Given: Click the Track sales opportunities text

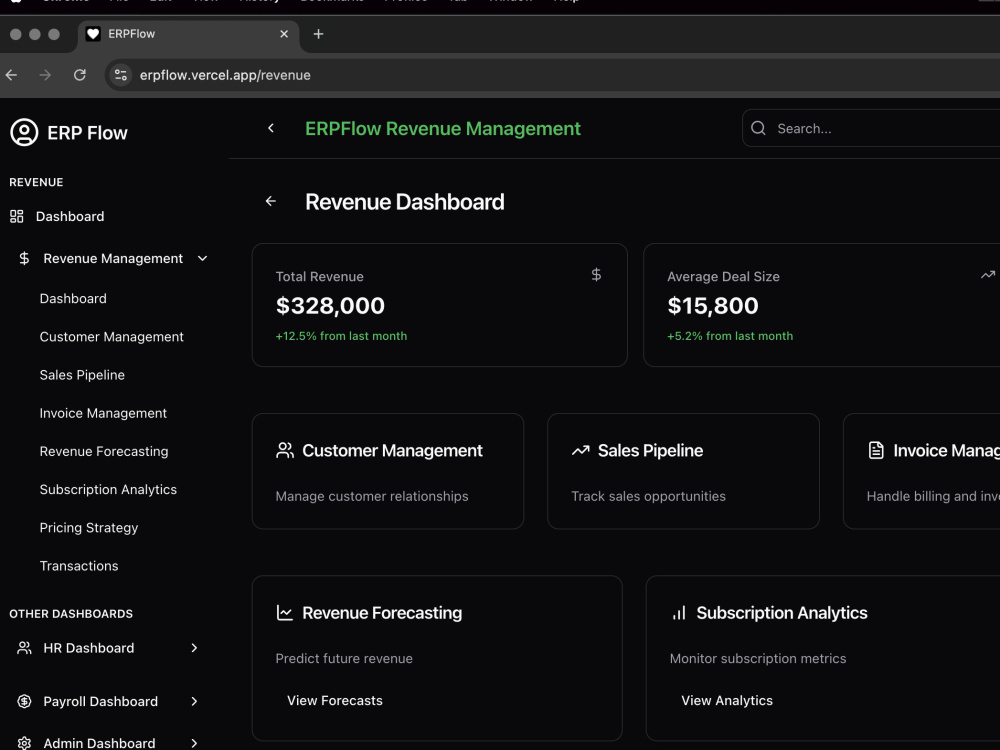Looking at the screenshot, I should tap(649, 496).
